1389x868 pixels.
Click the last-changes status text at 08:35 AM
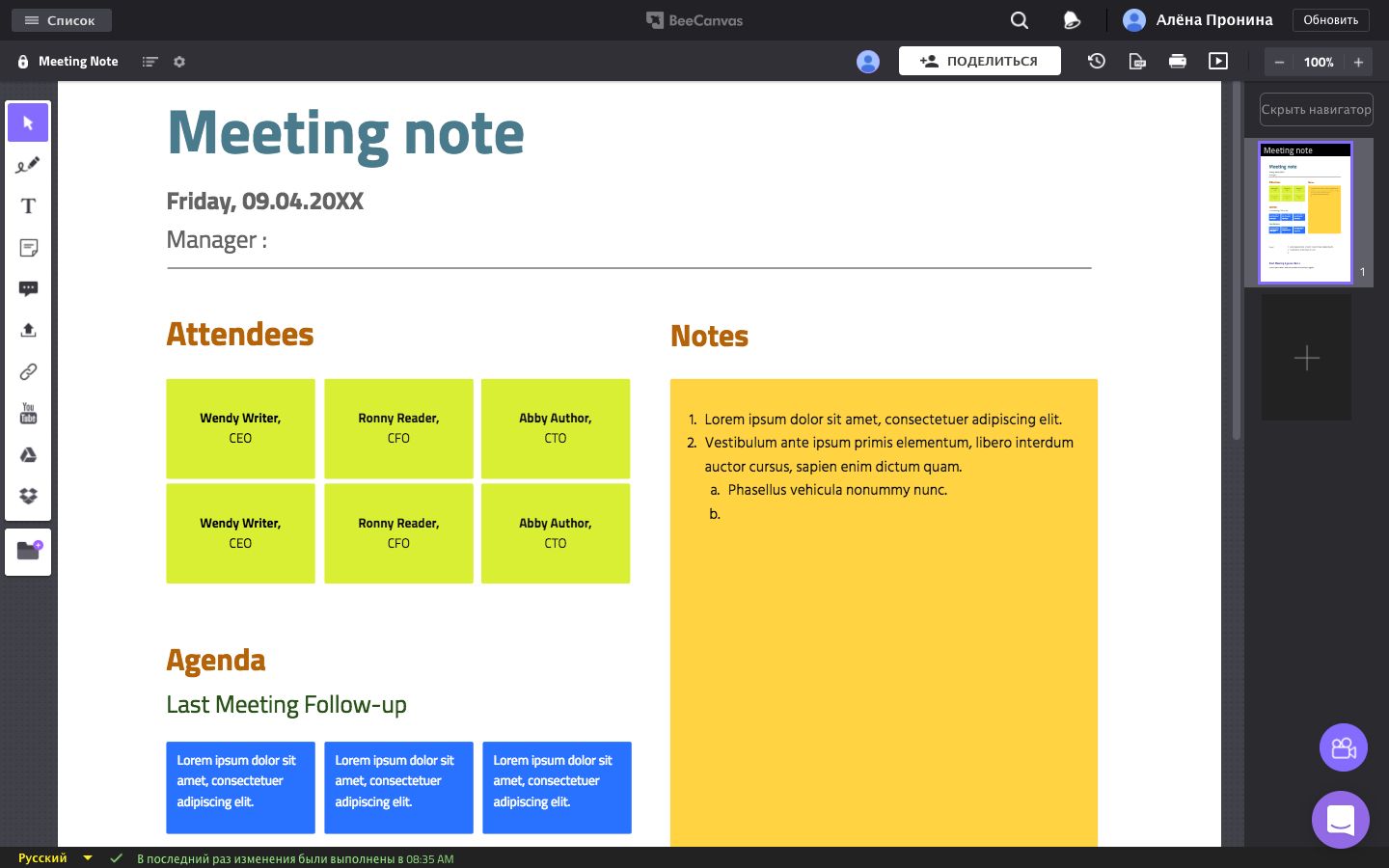[x=295, y=859]
